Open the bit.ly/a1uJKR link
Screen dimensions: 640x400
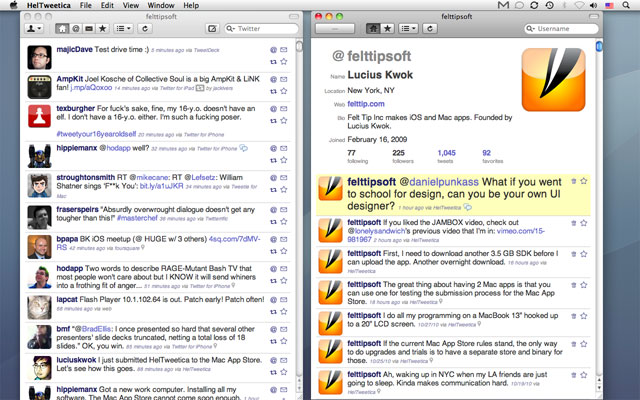pos(162,186)
